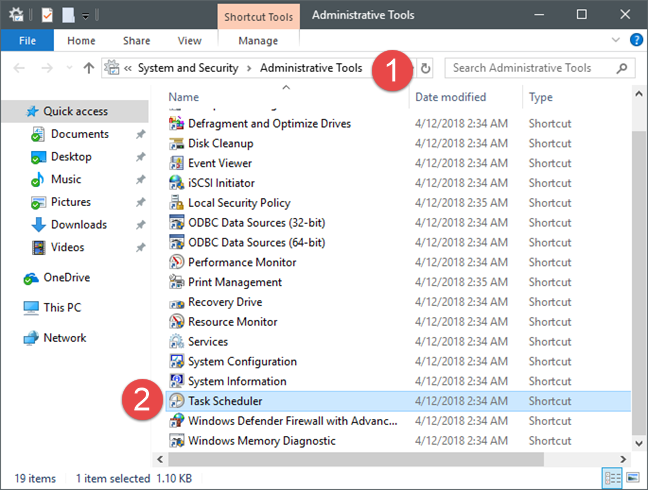The image size is (648, 490).
Task: Refresh the Administrative Tools folder
Action: click(425, 68)
